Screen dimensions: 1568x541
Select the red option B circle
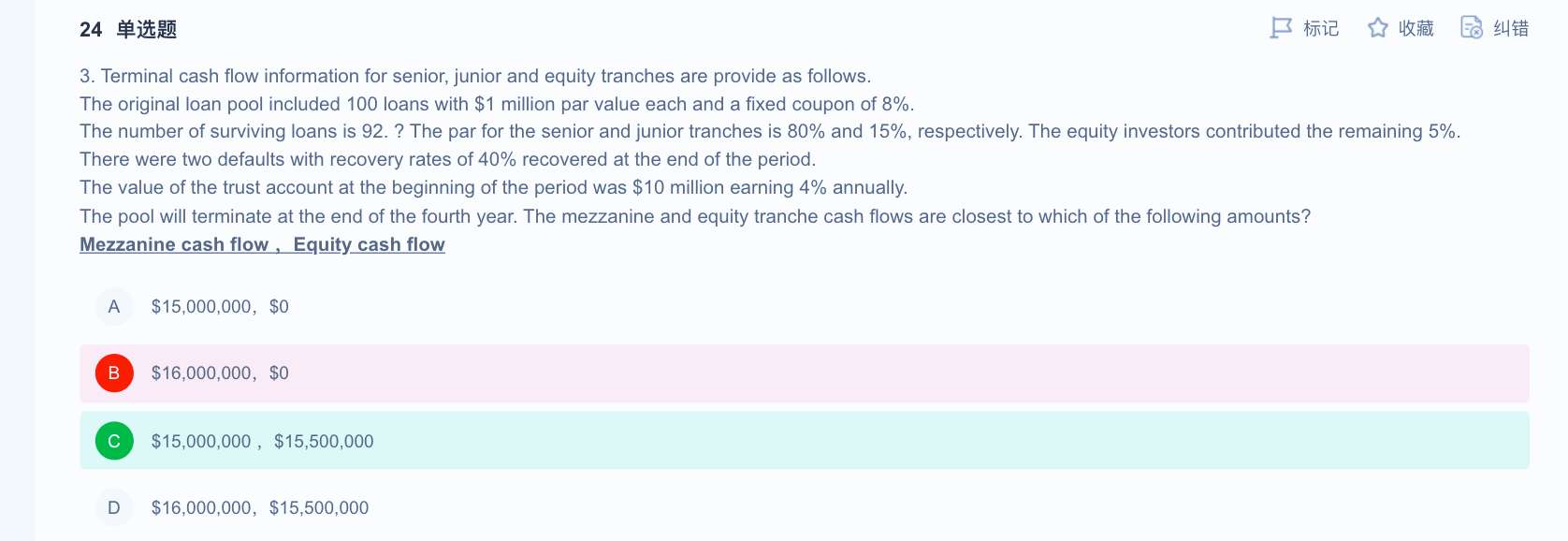click(114, 373)
